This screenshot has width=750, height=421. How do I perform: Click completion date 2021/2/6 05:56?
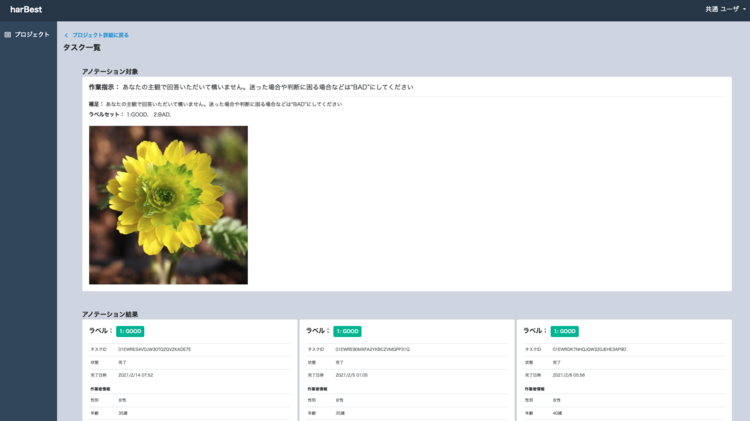pos(569,375)
